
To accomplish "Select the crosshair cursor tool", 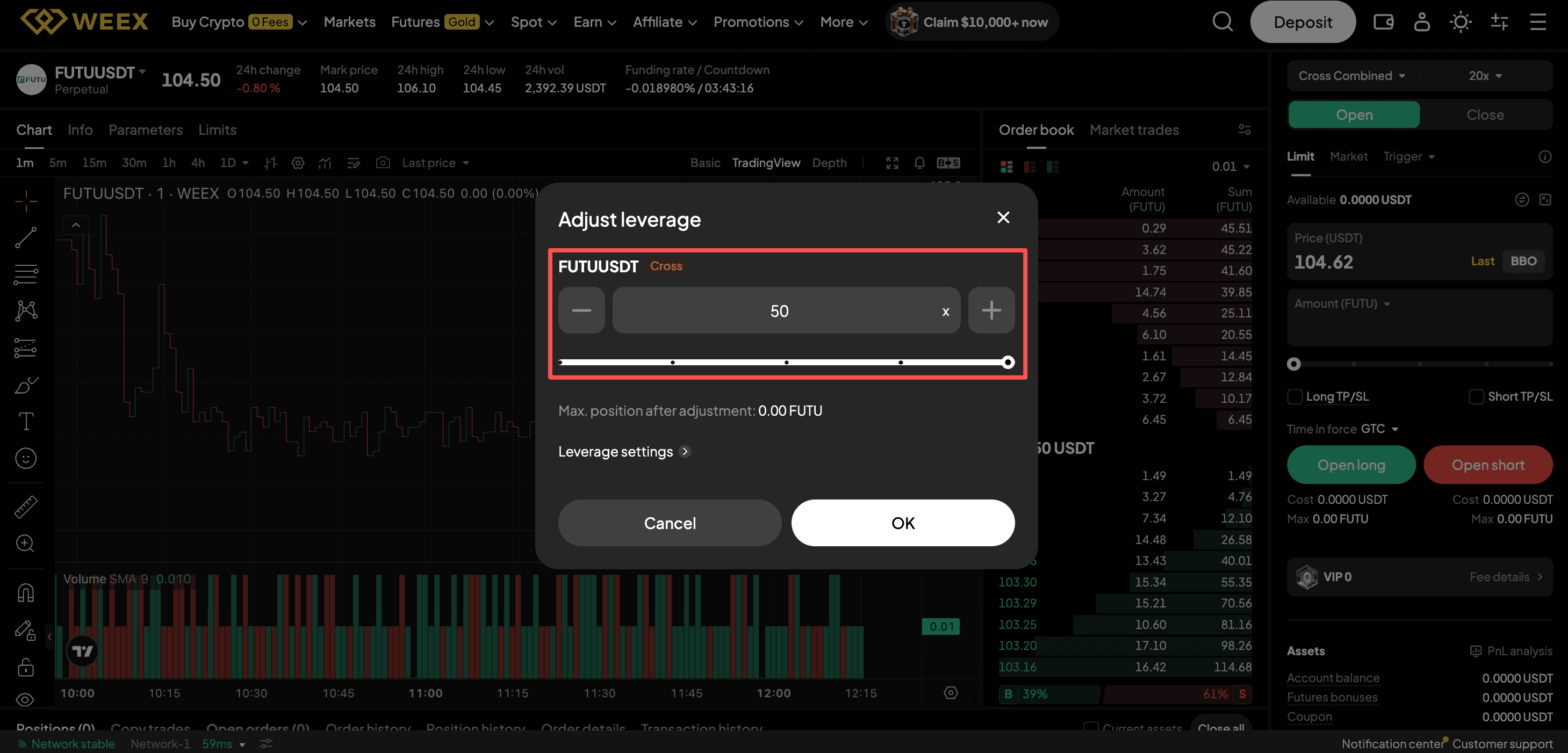I will coord(26,201).
